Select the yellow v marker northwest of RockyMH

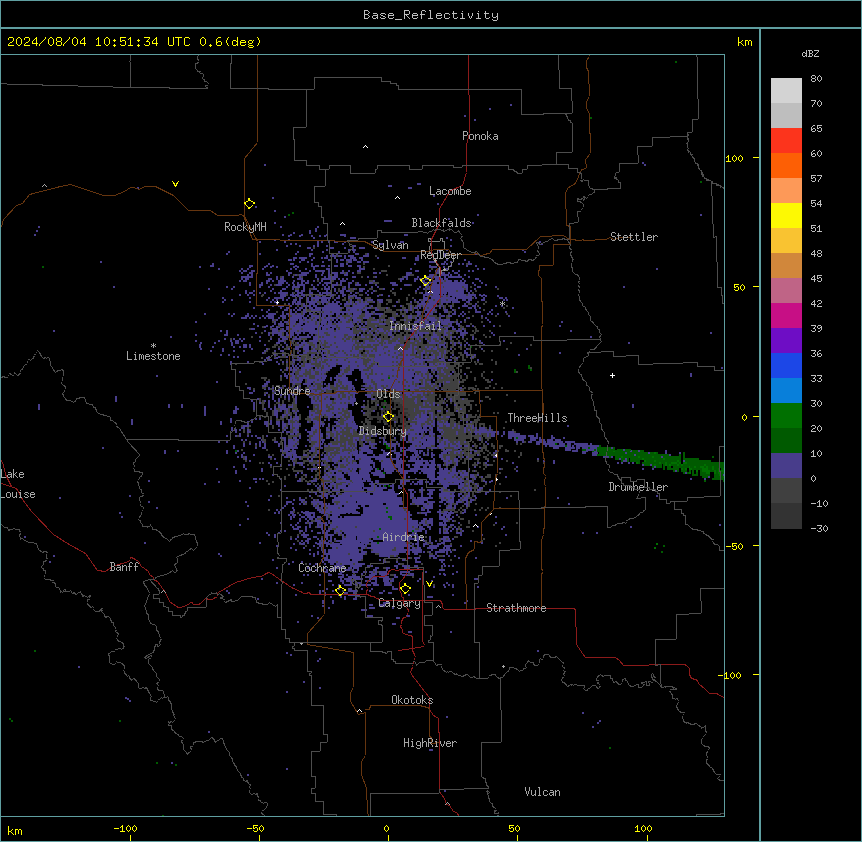pos(175,184)
